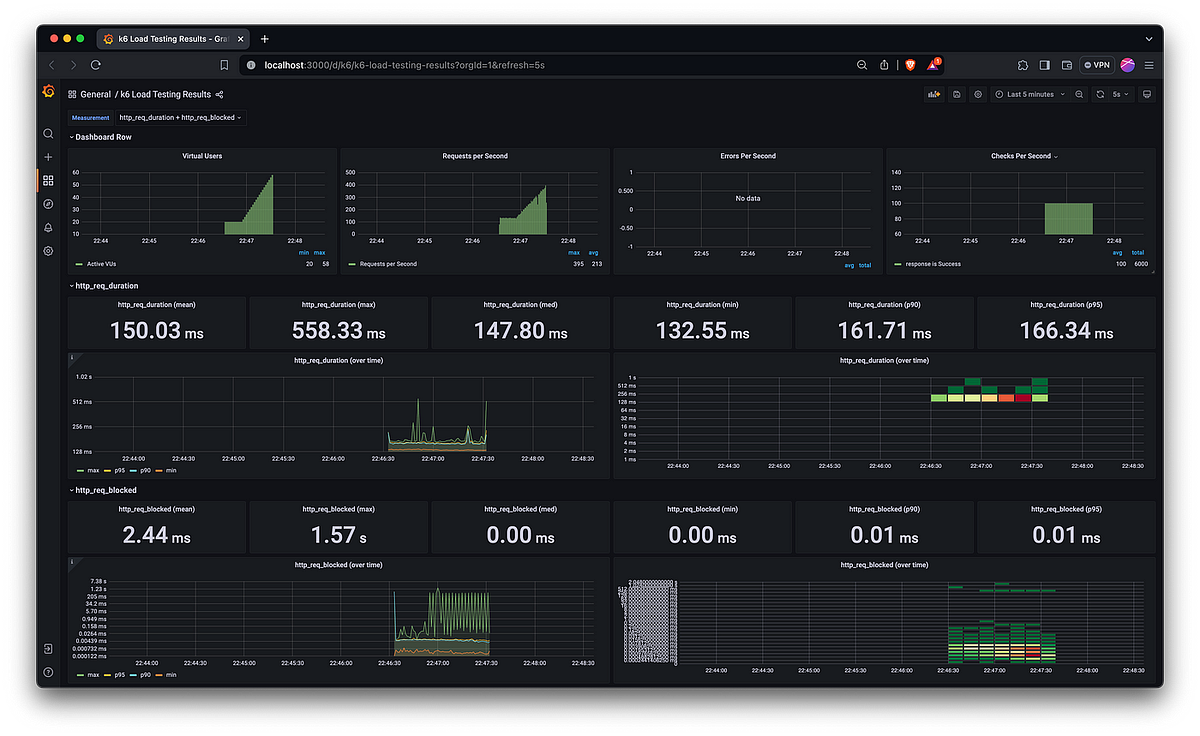This screenshot has width=1200, height=736.
Task: Save the dashboard with the save icon
Action: (x=957, y=93)
